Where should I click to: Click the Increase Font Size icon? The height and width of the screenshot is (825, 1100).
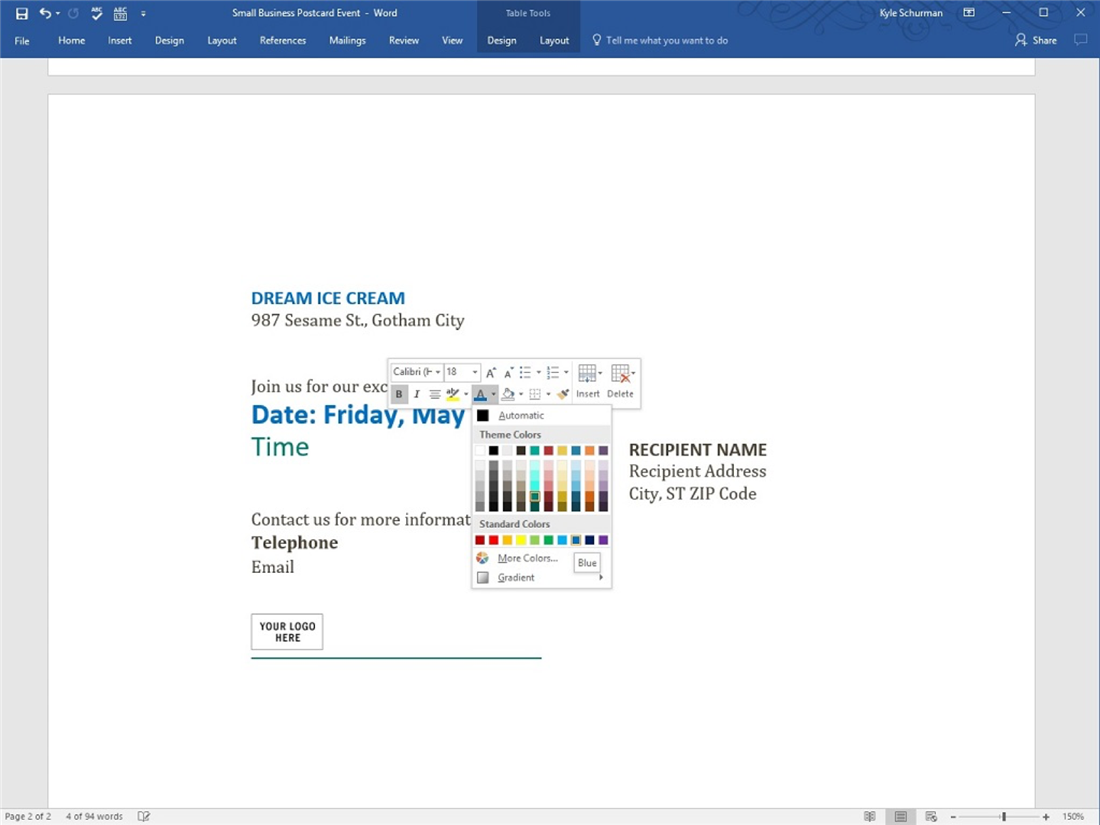[x=491, y=371]
